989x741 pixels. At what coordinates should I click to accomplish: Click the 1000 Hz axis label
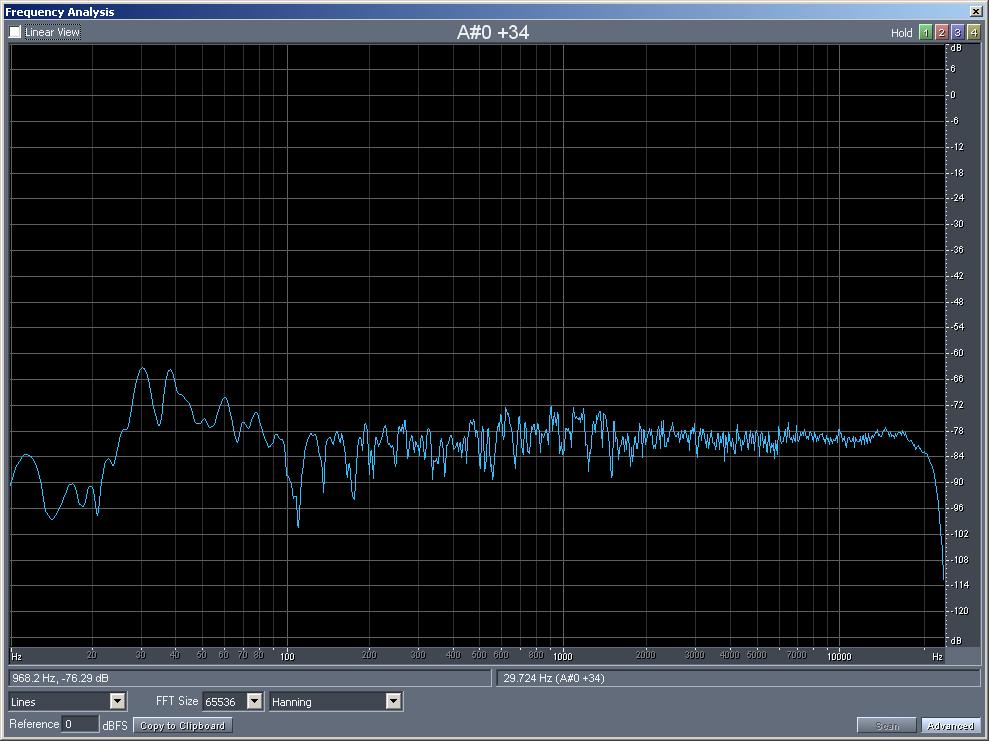point(563,656)
